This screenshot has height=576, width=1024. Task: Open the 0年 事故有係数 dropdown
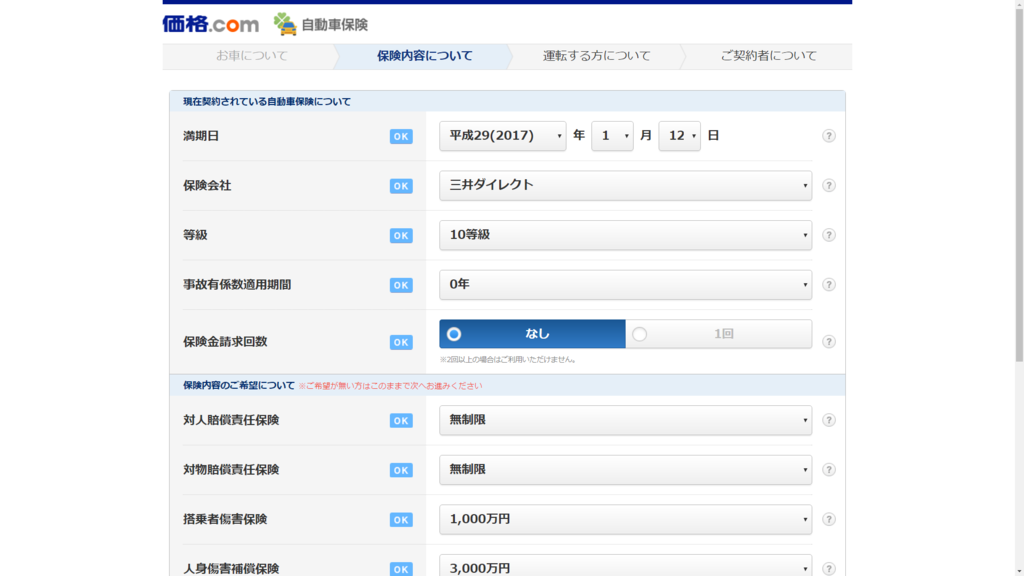point(626,285)
